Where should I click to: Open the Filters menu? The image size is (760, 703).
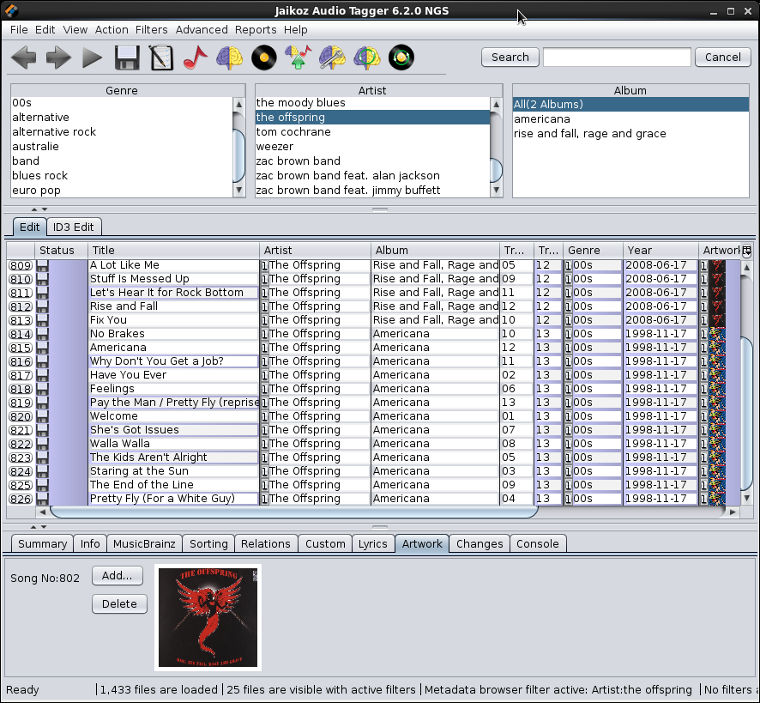click(151, 30)
